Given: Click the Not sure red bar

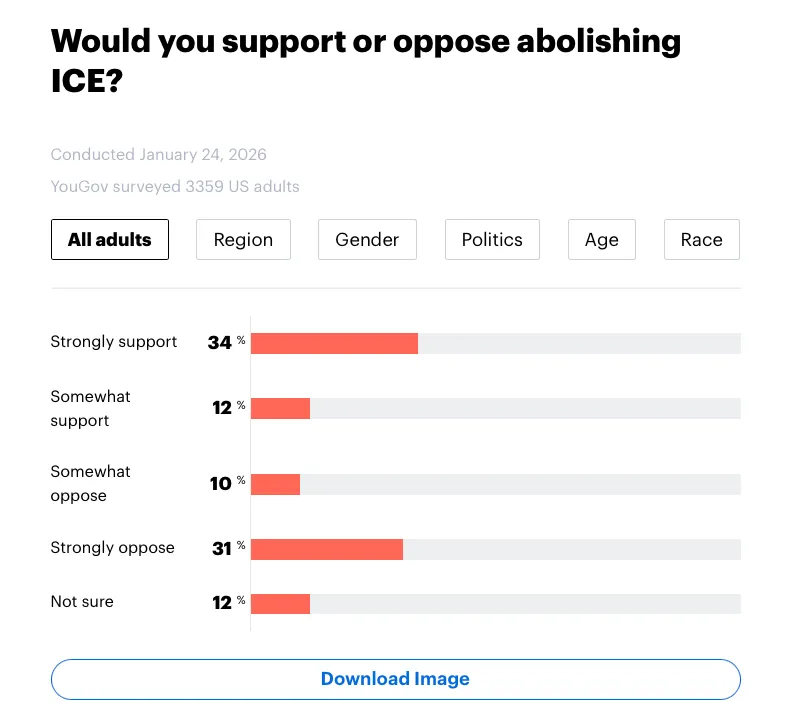Looking at the screenshot, I should coord(280,603).
